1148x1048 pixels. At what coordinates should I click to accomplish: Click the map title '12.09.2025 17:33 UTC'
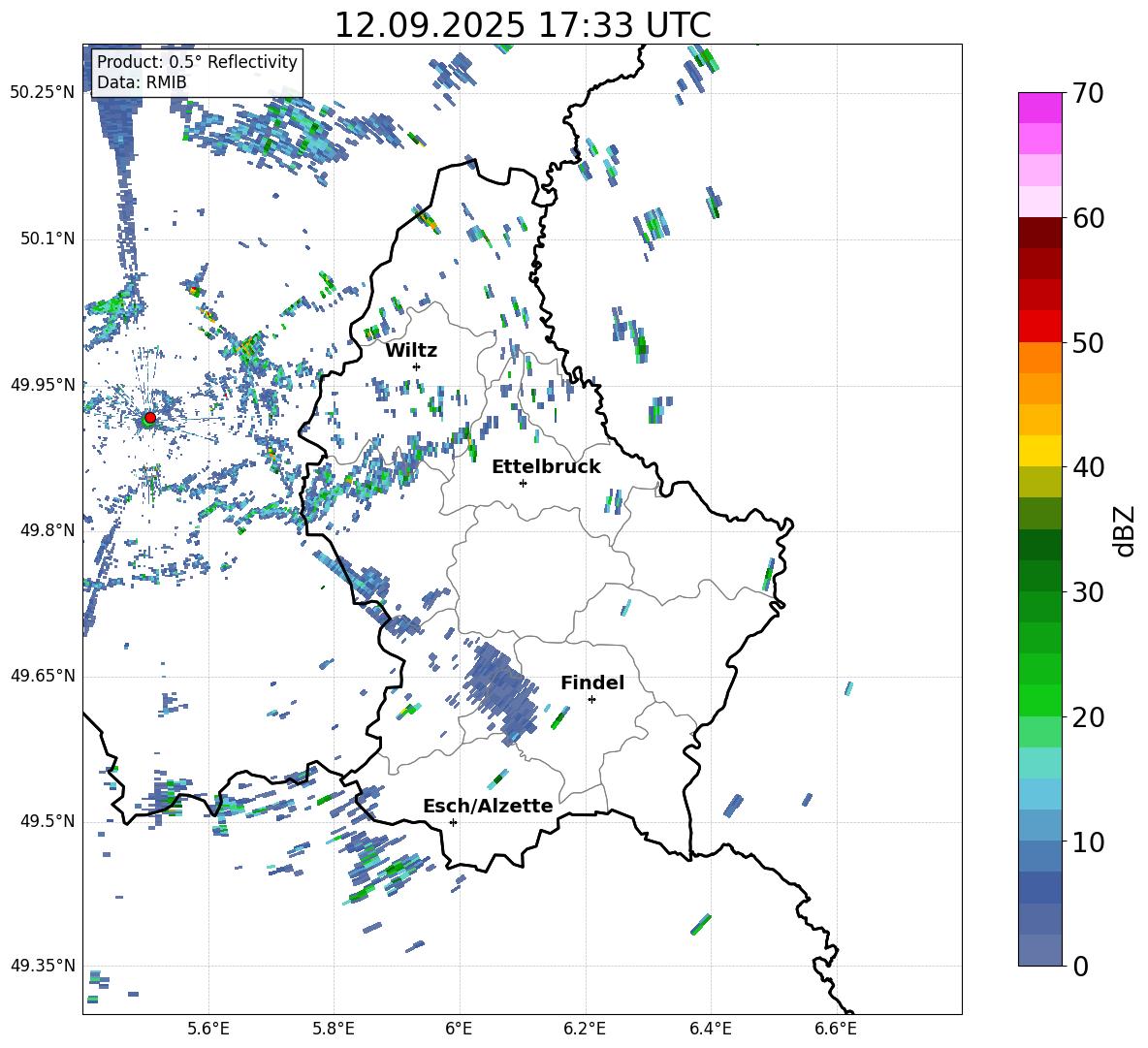pos(523,25)
